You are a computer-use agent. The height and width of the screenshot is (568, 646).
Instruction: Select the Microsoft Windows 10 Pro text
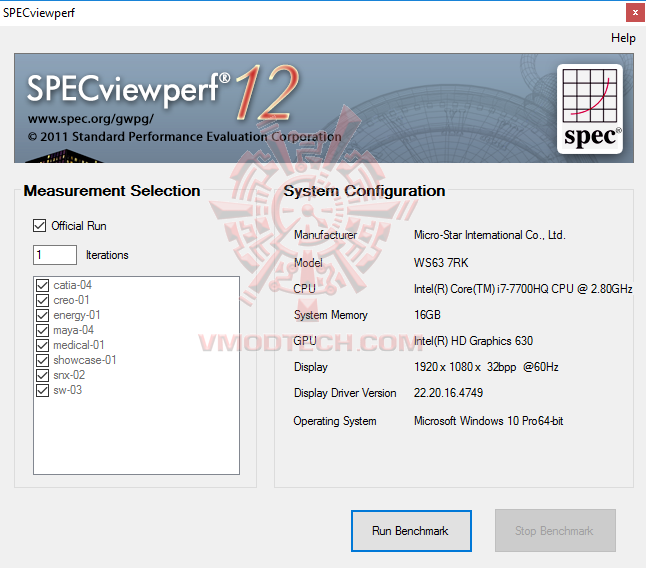tap(488, 421)
